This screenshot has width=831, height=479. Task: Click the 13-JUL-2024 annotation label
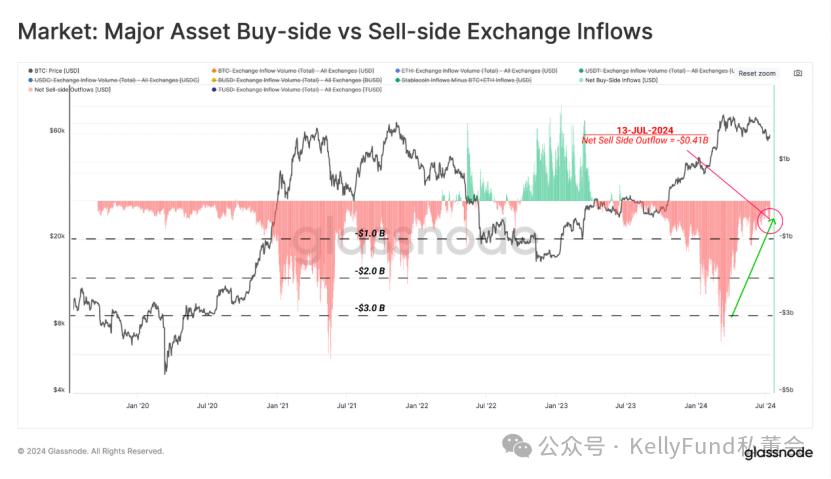pos(644,130)
